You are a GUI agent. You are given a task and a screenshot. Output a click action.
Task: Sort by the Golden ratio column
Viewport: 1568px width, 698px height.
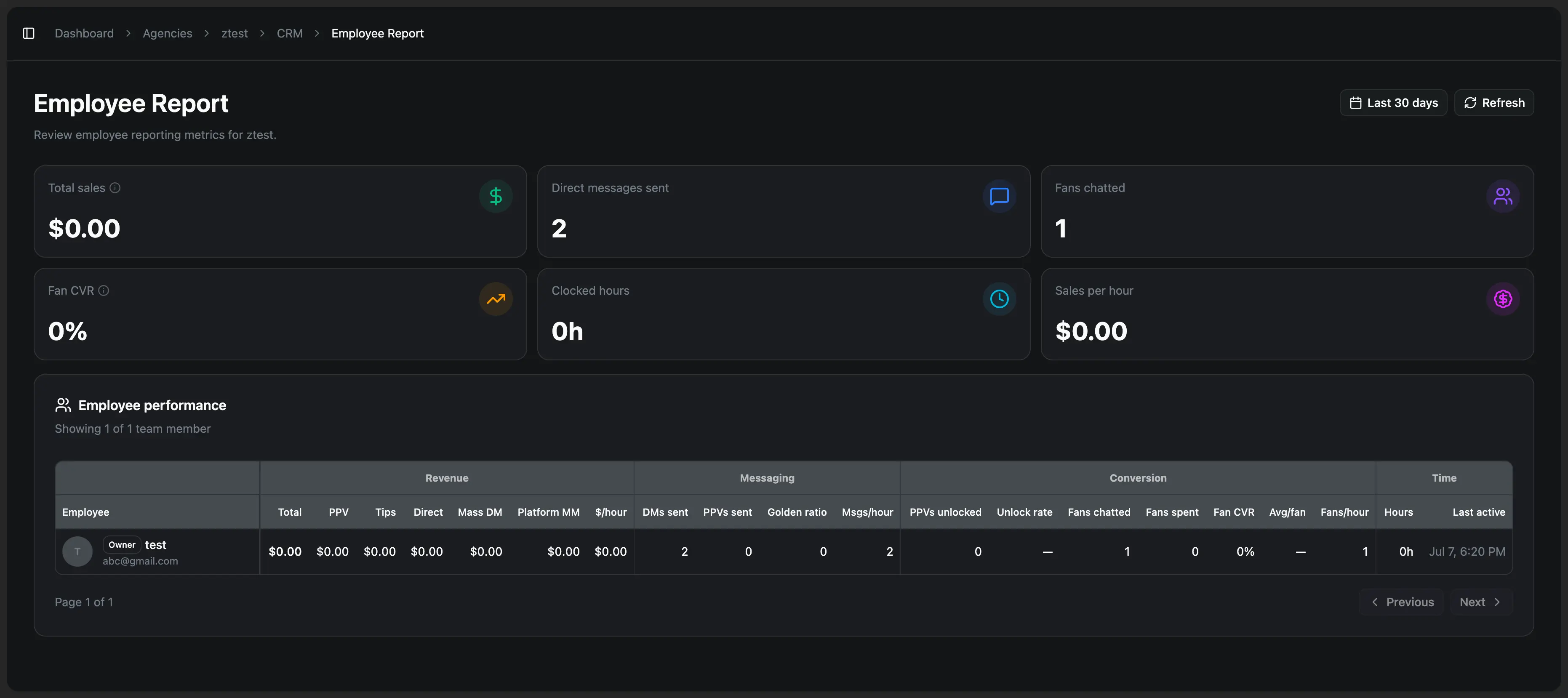pos(797,512)
